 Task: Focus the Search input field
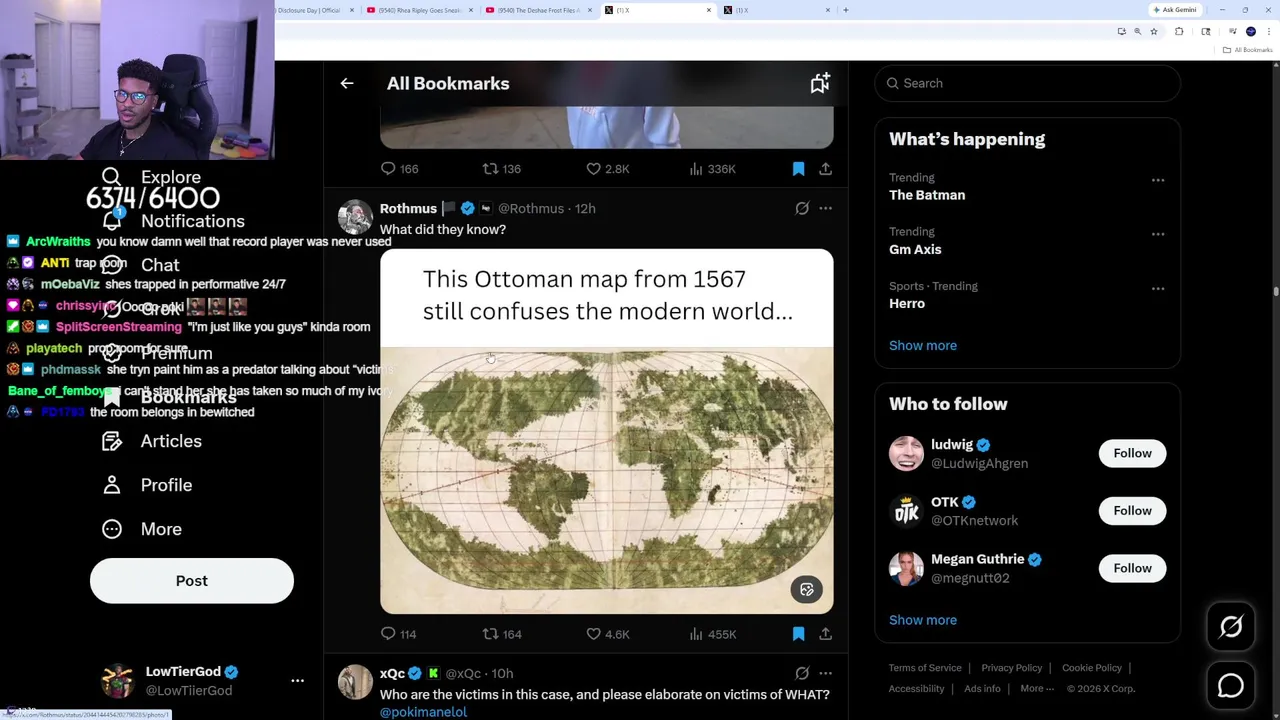(x=1027, y=83)
